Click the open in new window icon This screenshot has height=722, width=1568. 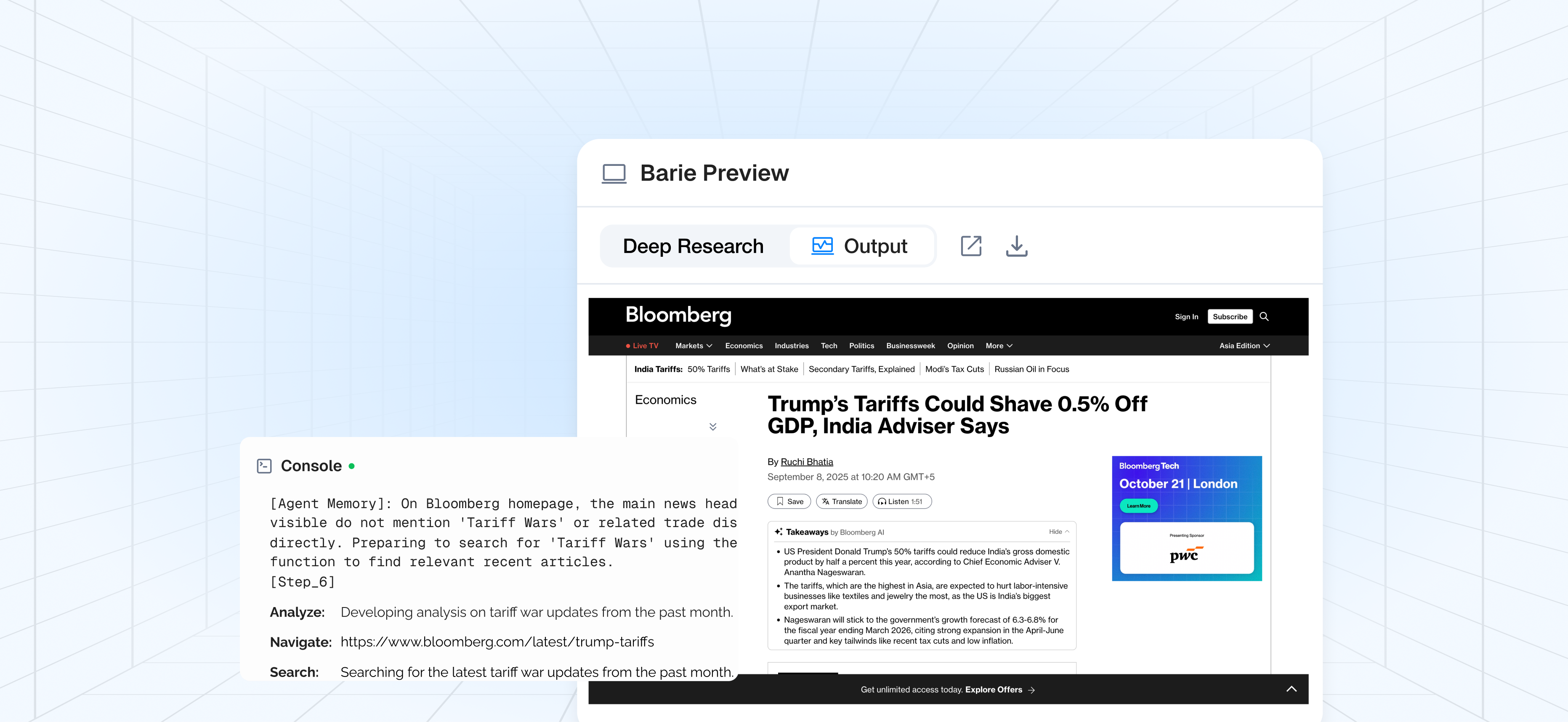click(x=971, y=246)
